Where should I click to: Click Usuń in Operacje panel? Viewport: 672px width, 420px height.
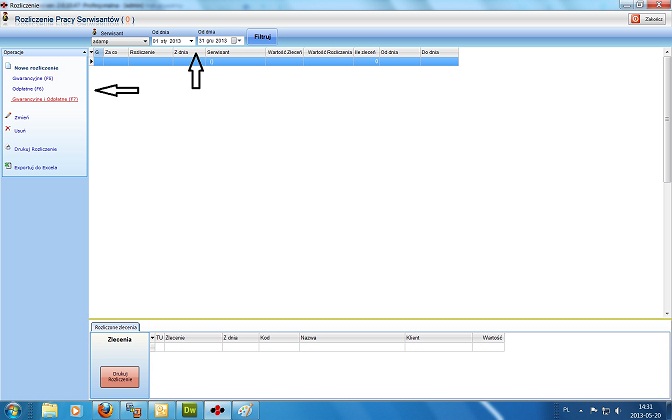20,131
